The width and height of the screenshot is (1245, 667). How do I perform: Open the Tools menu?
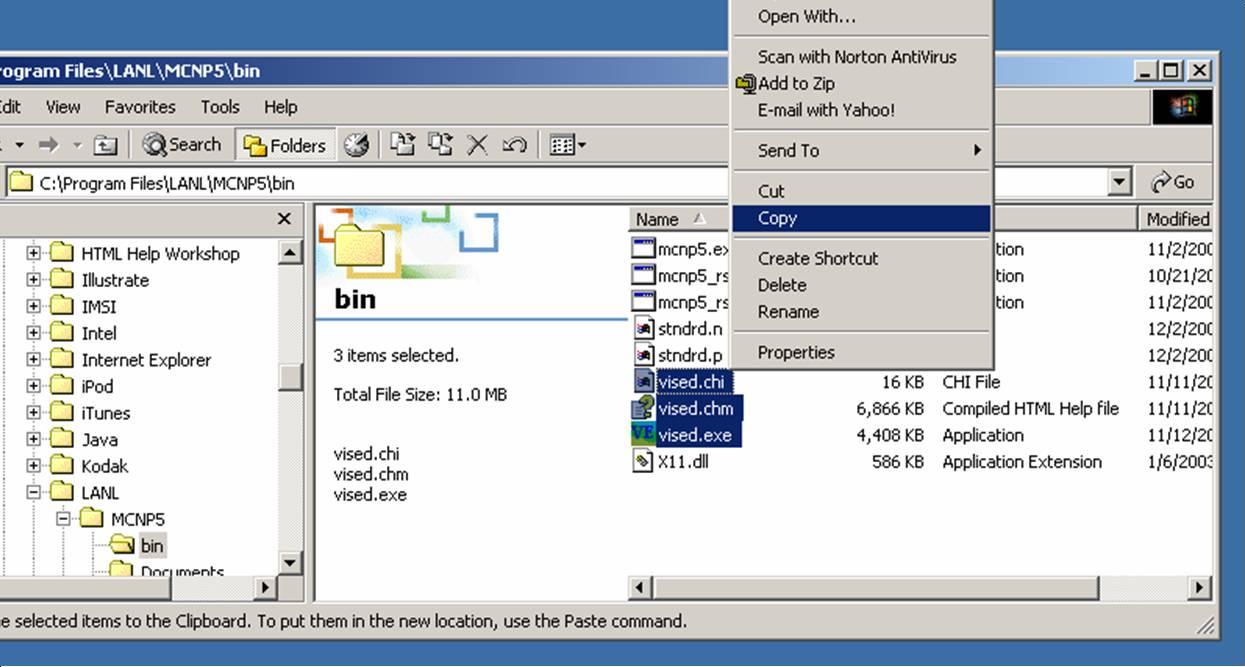click(x=220, y=107)
